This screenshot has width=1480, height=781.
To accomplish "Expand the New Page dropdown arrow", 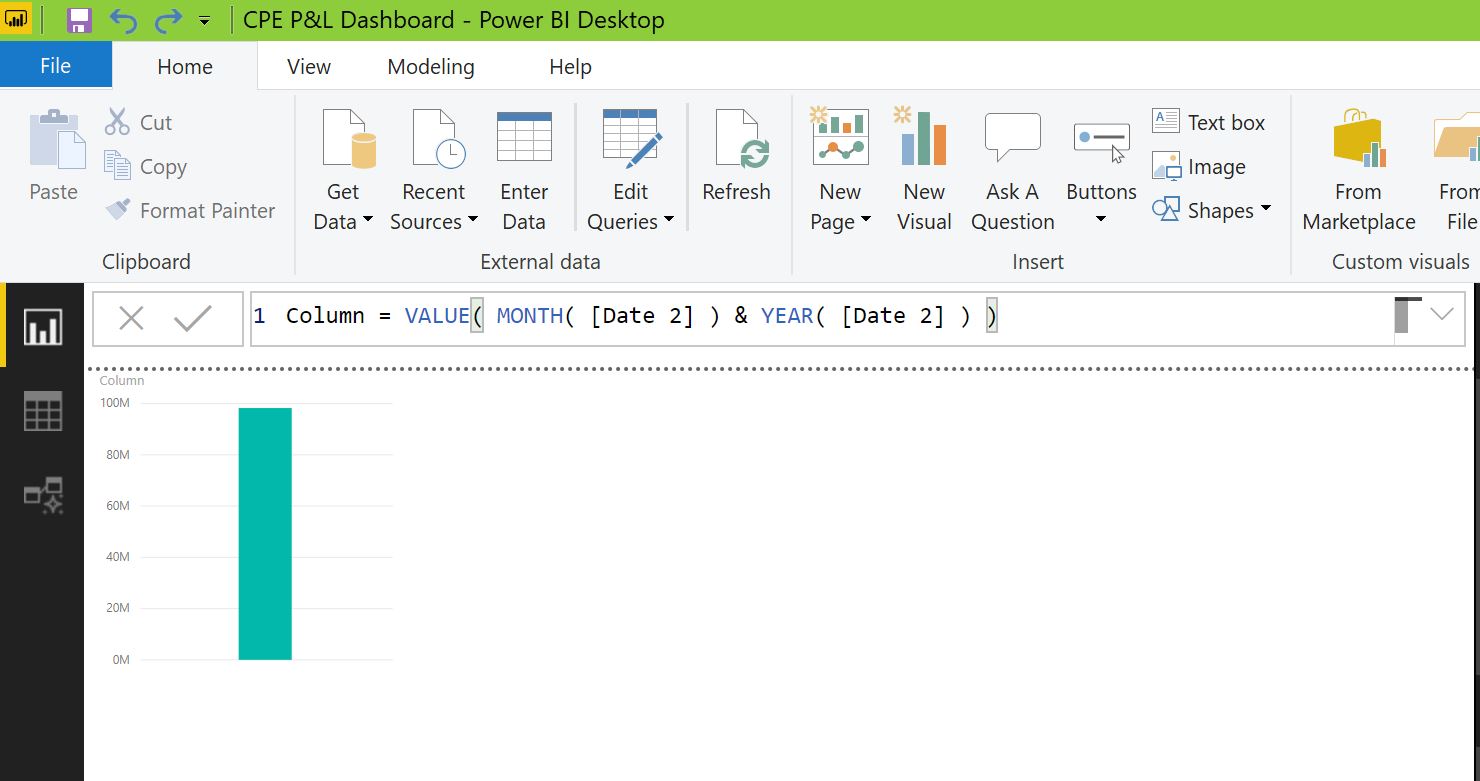I will tap(866, 221).
